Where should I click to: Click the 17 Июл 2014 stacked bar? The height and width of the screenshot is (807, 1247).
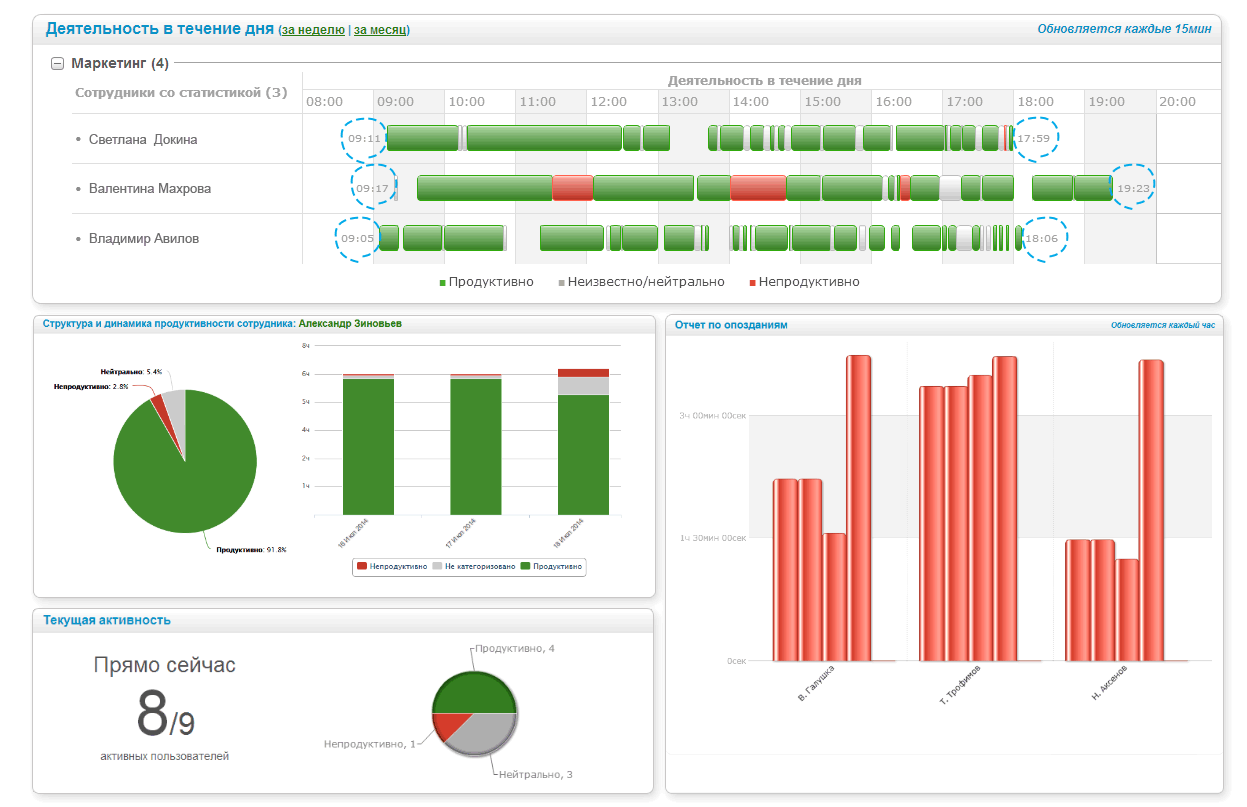(475, 445)
